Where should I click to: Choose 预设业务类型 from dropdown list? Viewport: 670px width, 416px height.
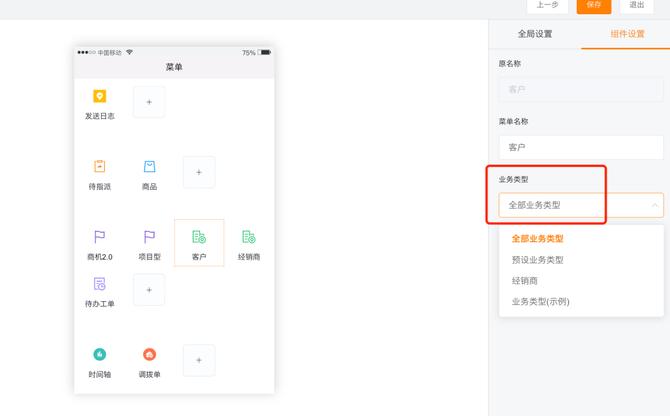pos(538,260)
